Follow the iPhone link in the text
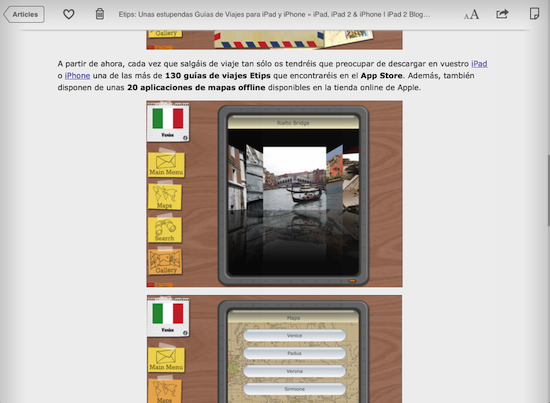Viewport: 550px width, 403px height. pos(77,76)
